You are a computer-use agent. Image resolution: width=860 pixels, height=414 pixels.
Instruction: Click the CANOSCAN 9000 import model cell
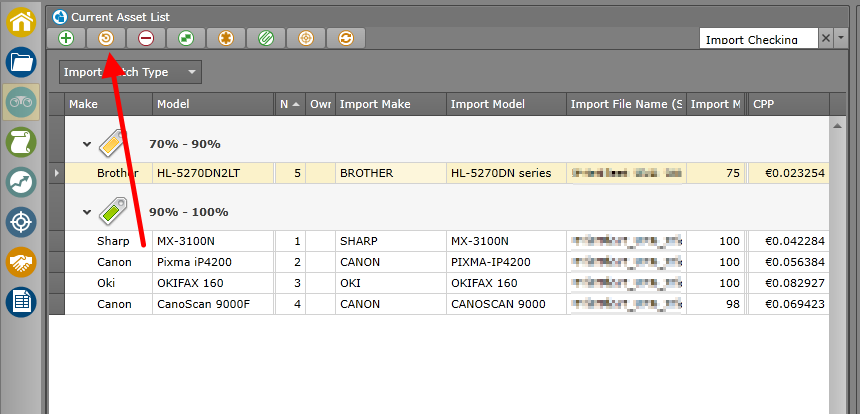pos(506,304)
